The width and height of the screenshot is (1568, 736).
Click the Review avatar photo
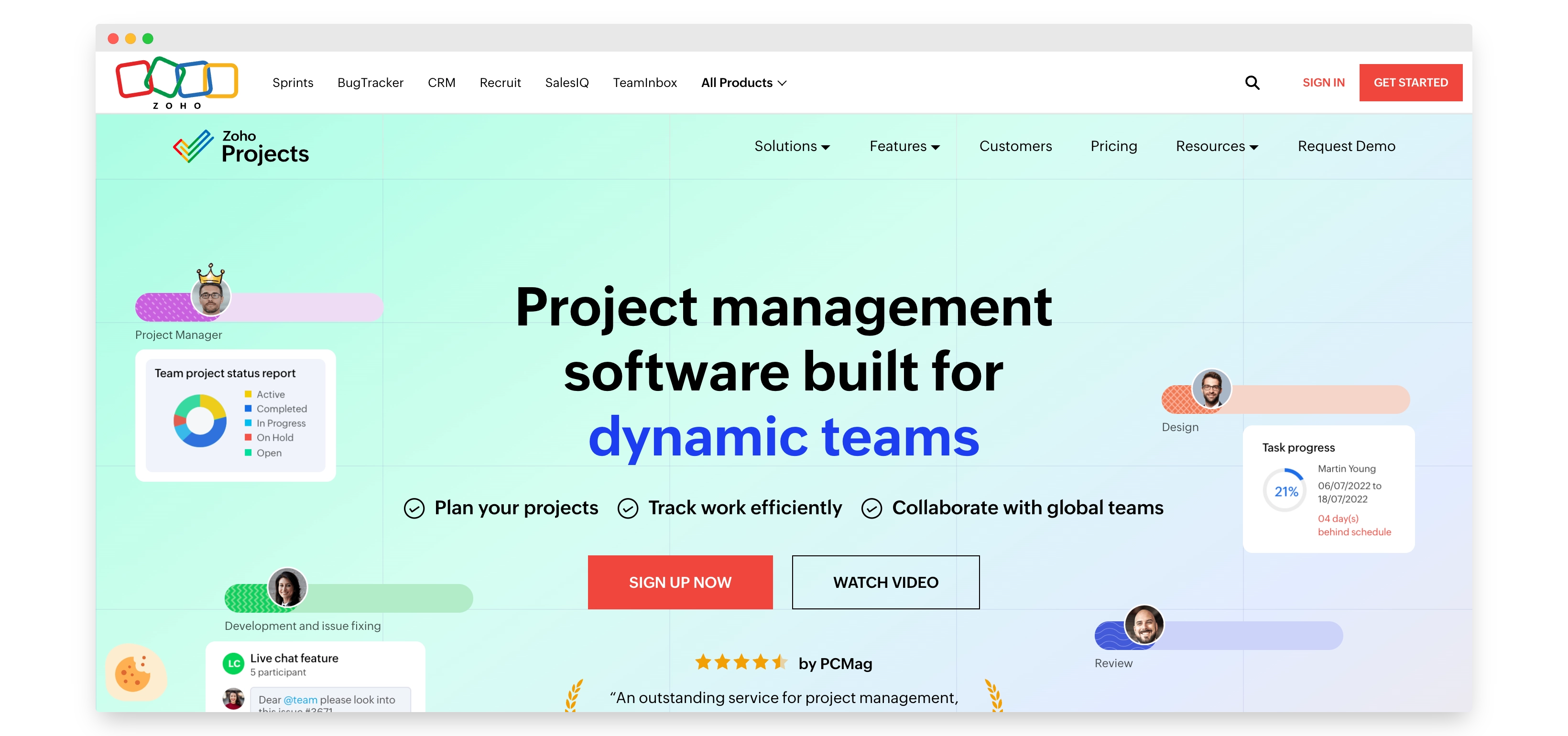tap(1144, 625)
